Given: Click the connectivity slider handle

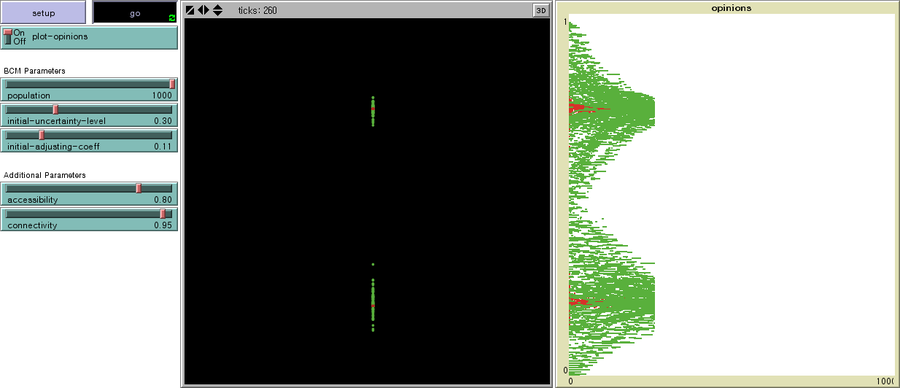Looking at the screenshot, I should [162, 214].
